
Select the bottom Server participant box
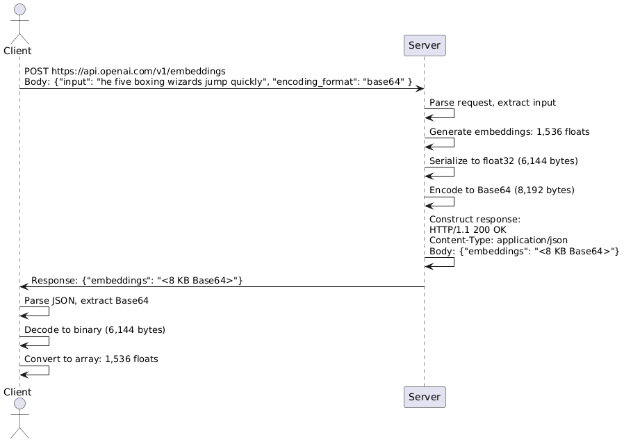pos(424,397)
